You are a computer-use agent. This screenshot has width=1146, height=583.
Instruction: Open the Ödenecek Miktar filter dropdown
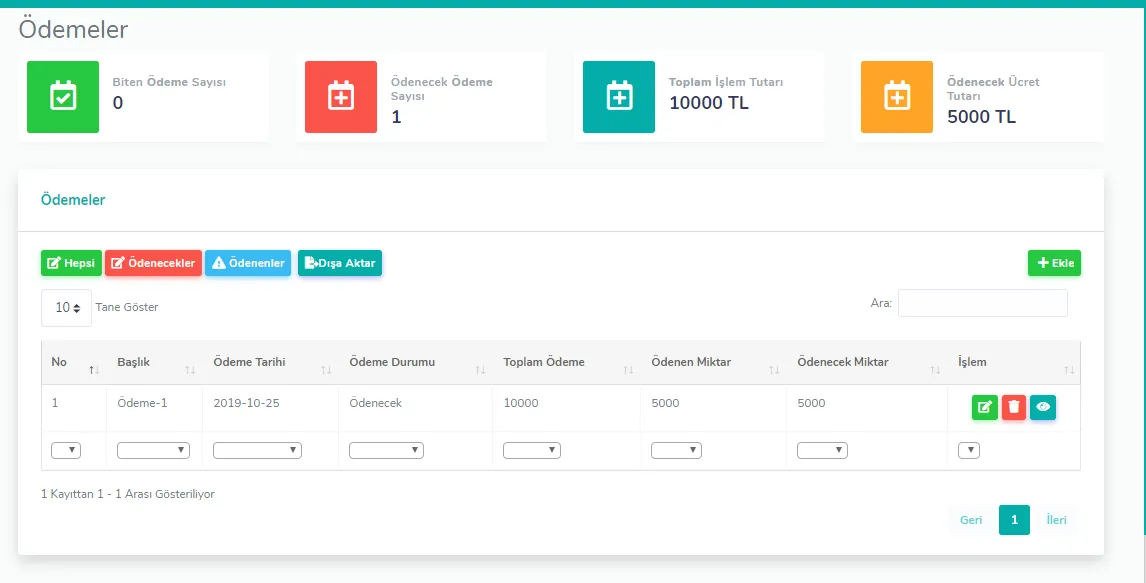[822, 451]
